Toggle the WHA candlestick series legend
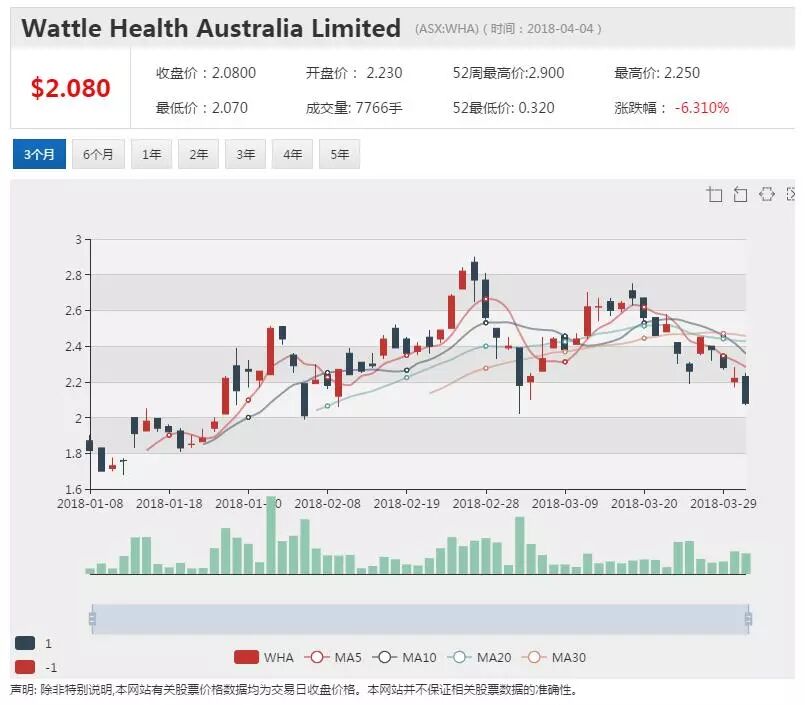The height and width of the screenshot is (705, 805). tap(263, 657)
